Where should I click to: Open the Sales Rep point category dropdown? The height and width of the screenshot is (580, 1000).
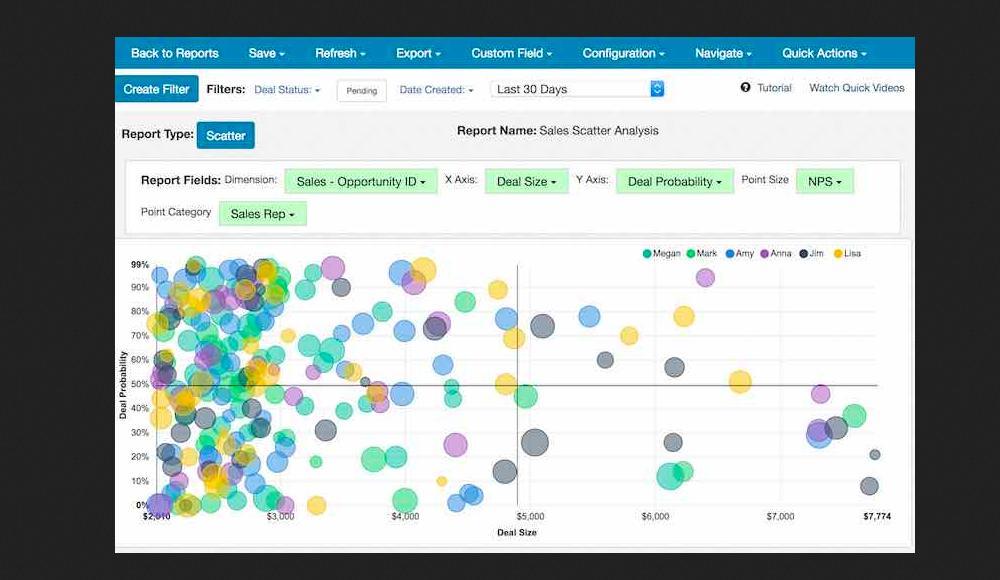coord(262,214)
